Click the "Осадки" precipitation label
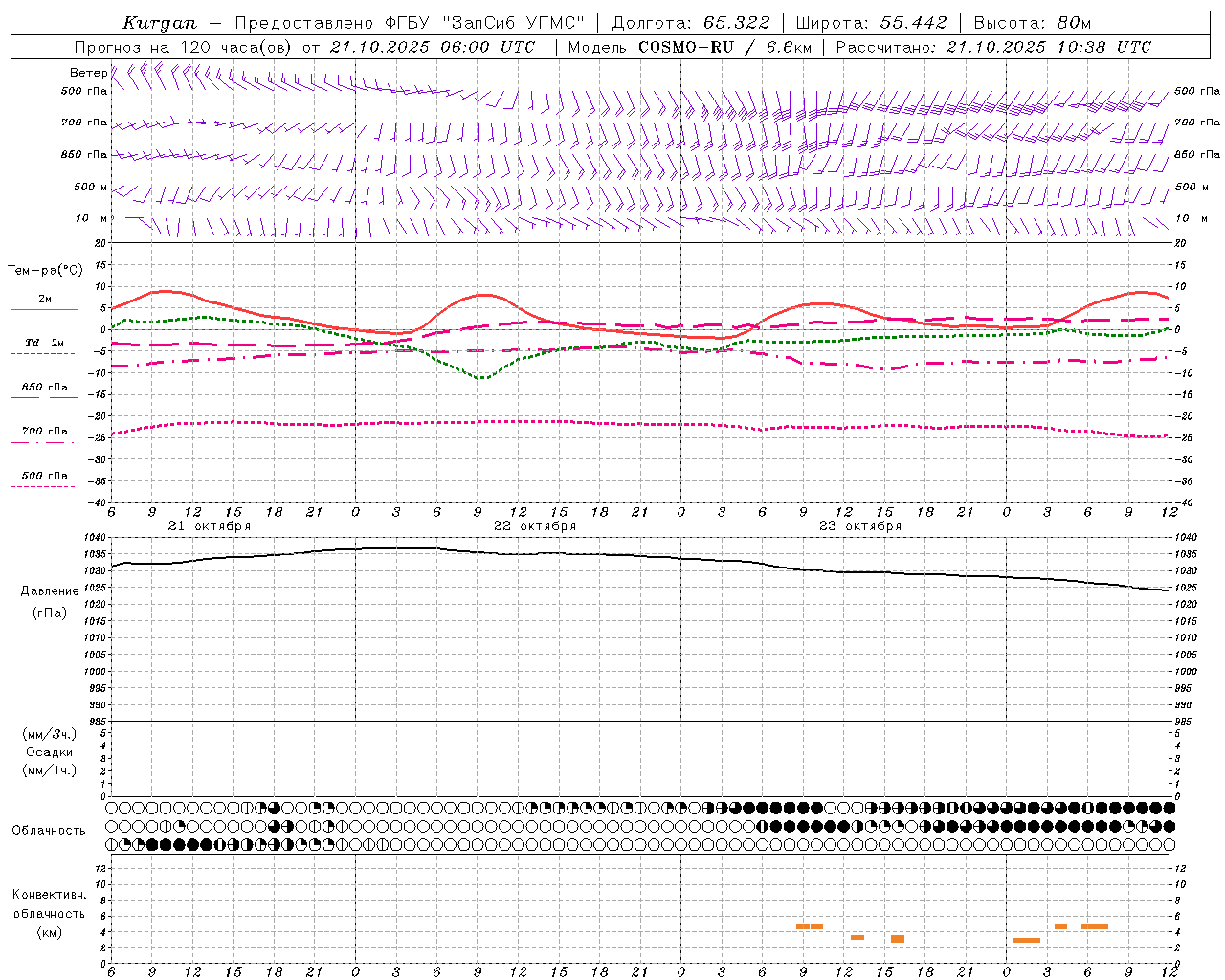The height and width of the screenshot is (980, 1225). tap(50, 752)
